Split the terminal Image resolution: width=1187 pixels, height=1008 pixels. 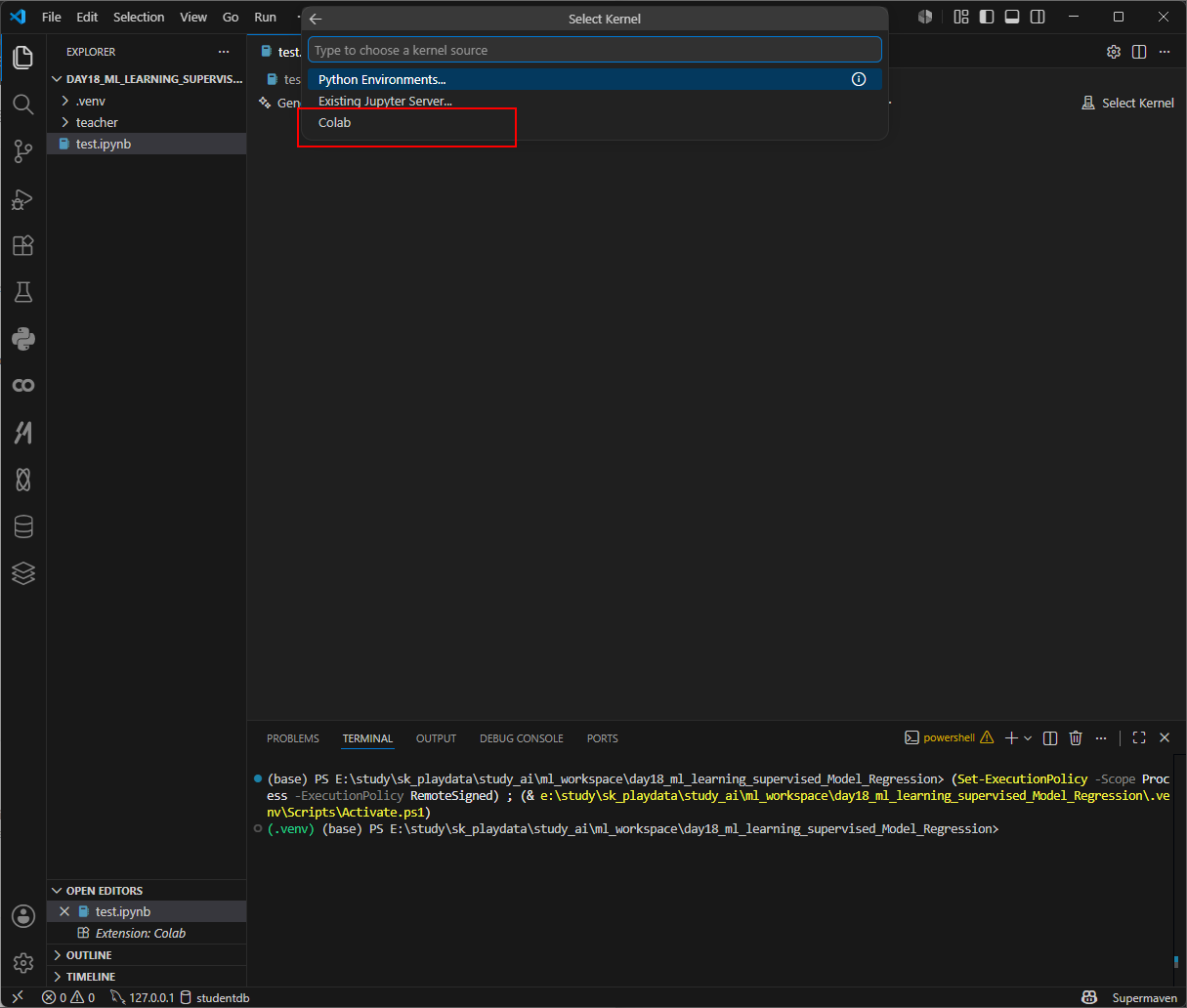coord(1050,738)
